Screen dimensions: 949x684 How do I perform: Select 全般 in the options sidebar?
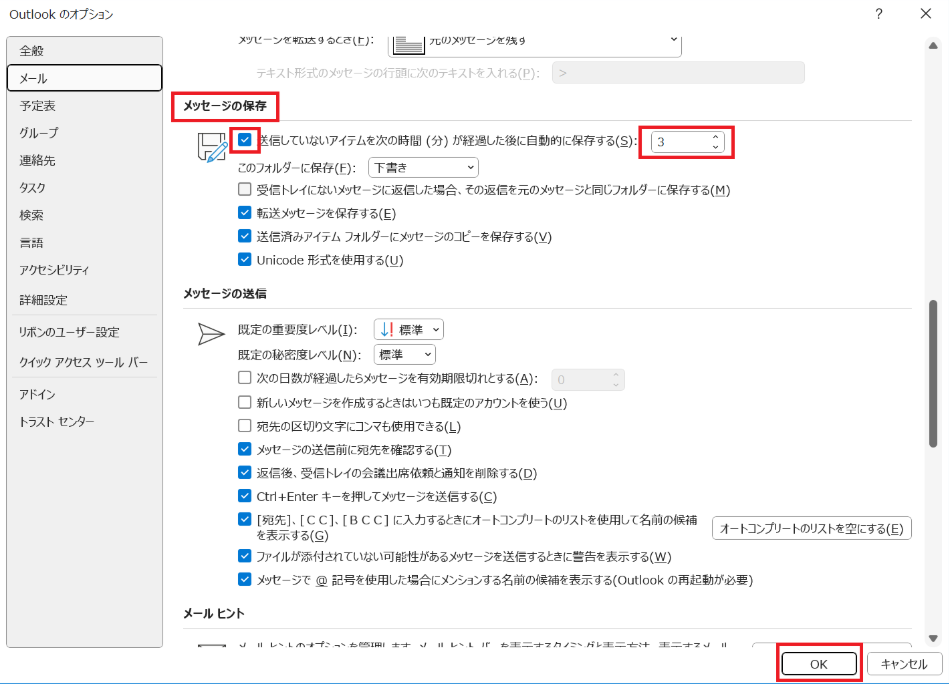point(84,51)
